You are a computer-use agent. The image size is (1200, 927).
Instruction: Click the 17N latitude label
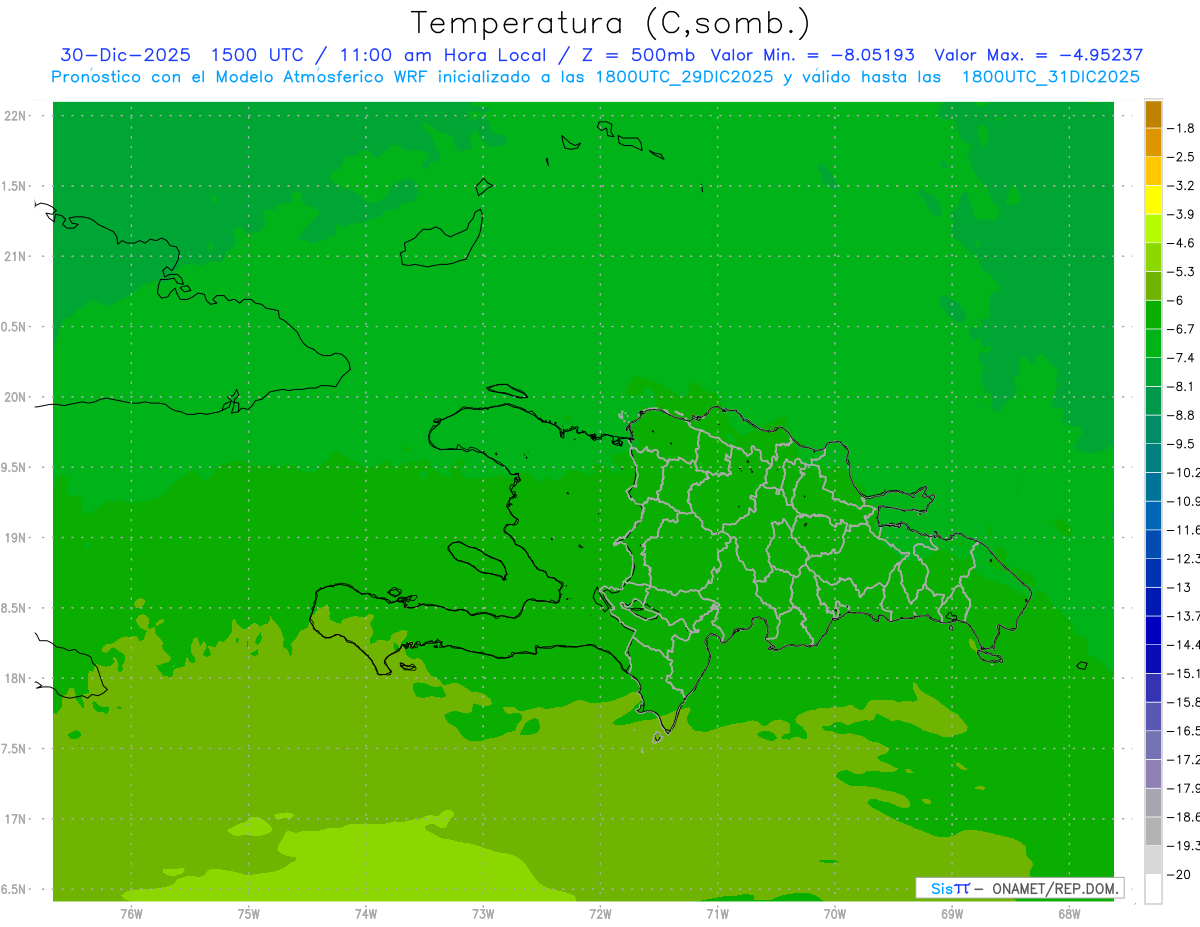[x=15, y=819]
